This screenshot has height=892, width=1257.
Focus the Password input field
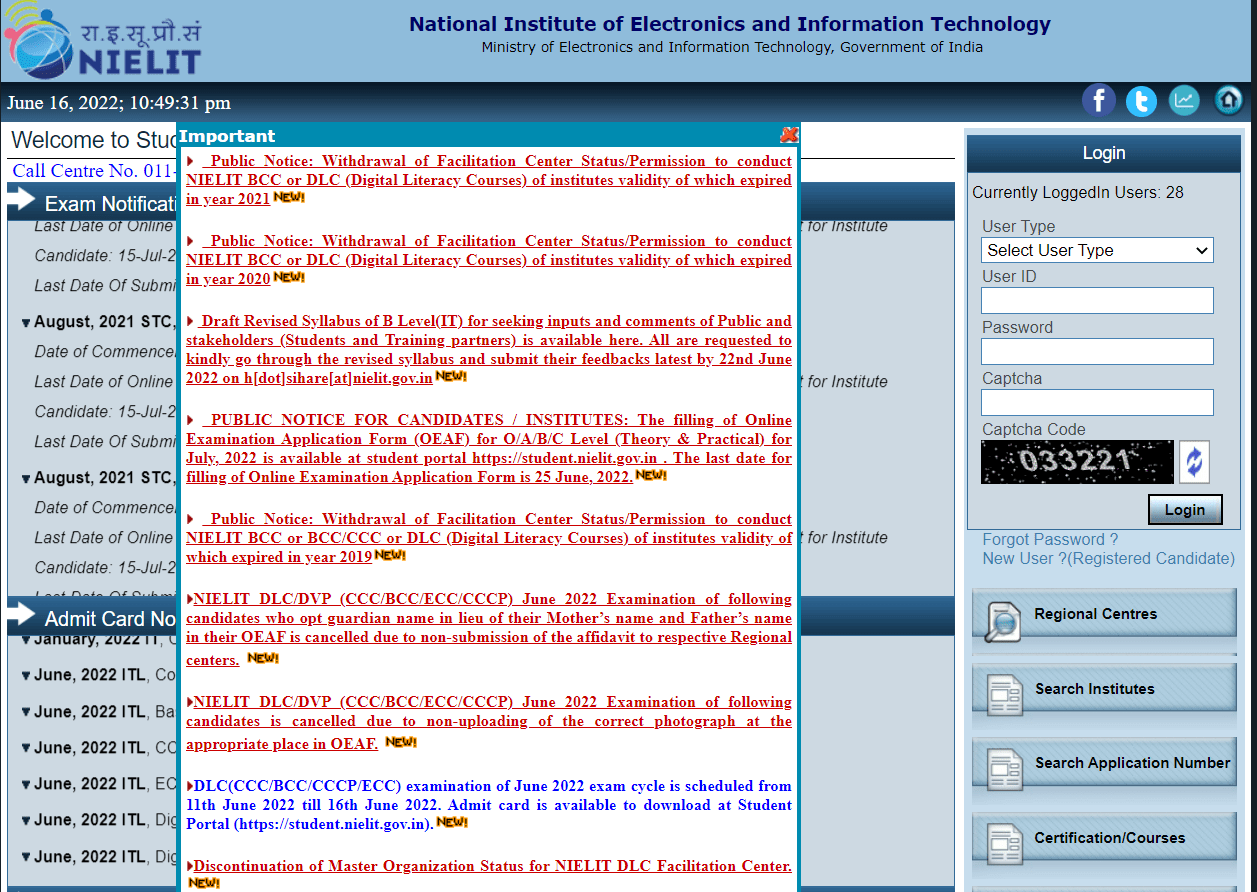pyautogui.click(x=1097, y=352)
